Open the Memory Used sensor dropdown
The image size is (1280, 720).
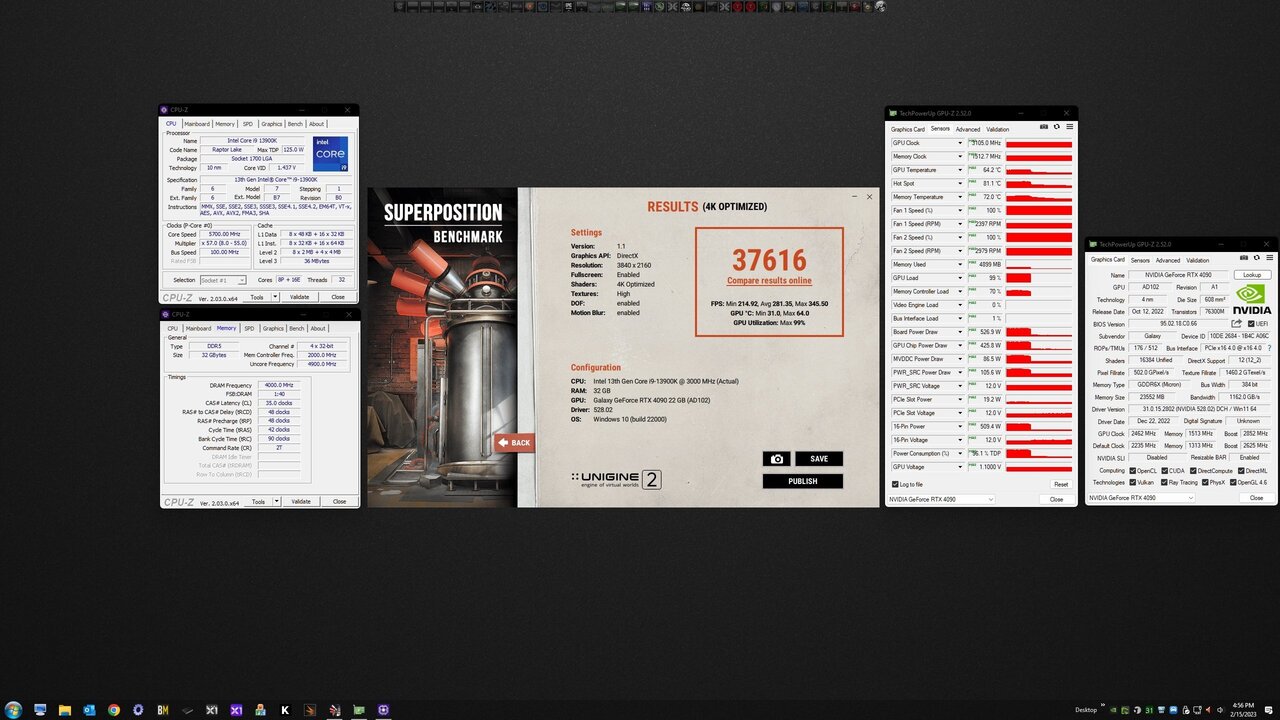pyautogui.click(x=961, y=264)
